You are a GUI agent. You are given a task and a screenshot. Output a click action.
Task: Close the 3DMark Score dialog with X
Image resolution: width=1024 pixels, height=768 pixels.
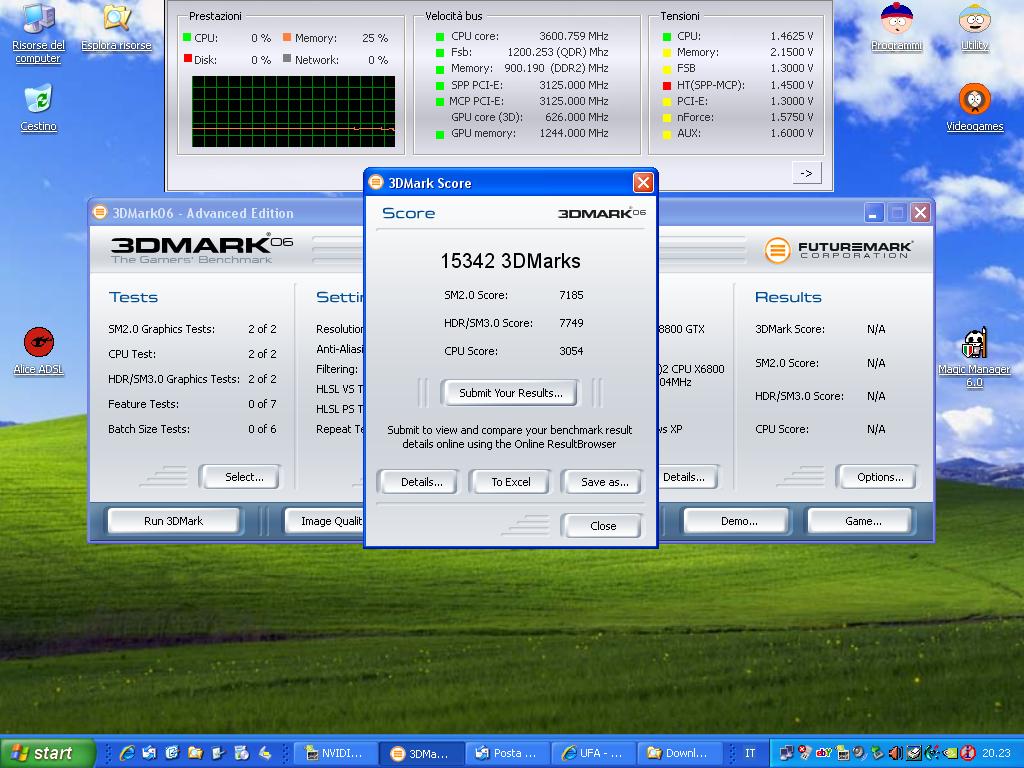tap(643, 183)
